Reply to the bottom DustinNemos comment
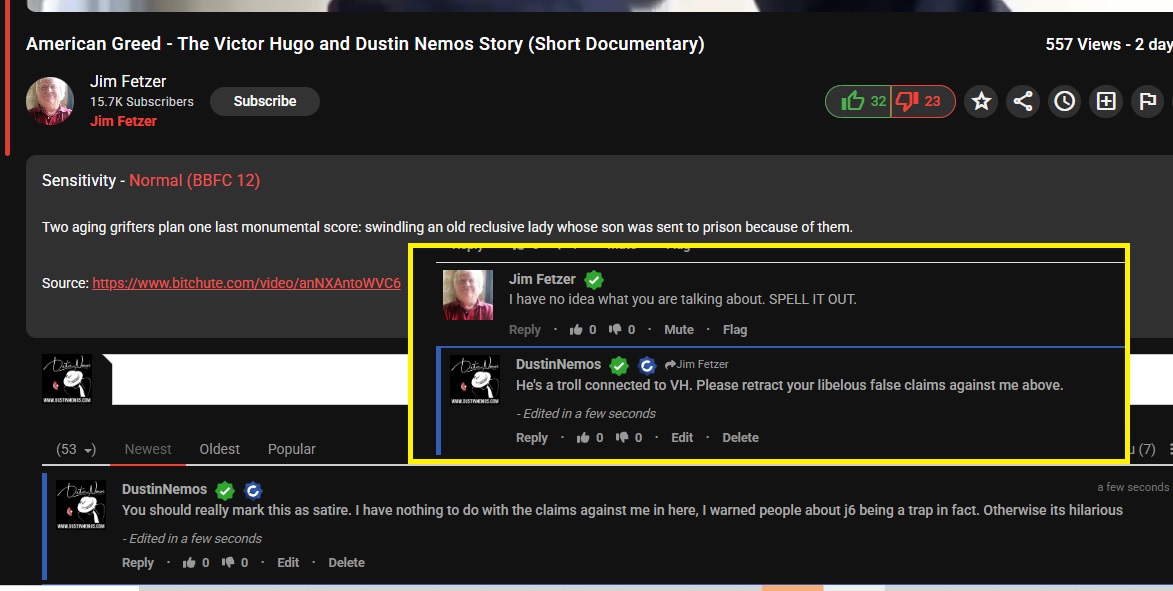The width and height of the screenshot is (1173, 591). coord(138,563)
